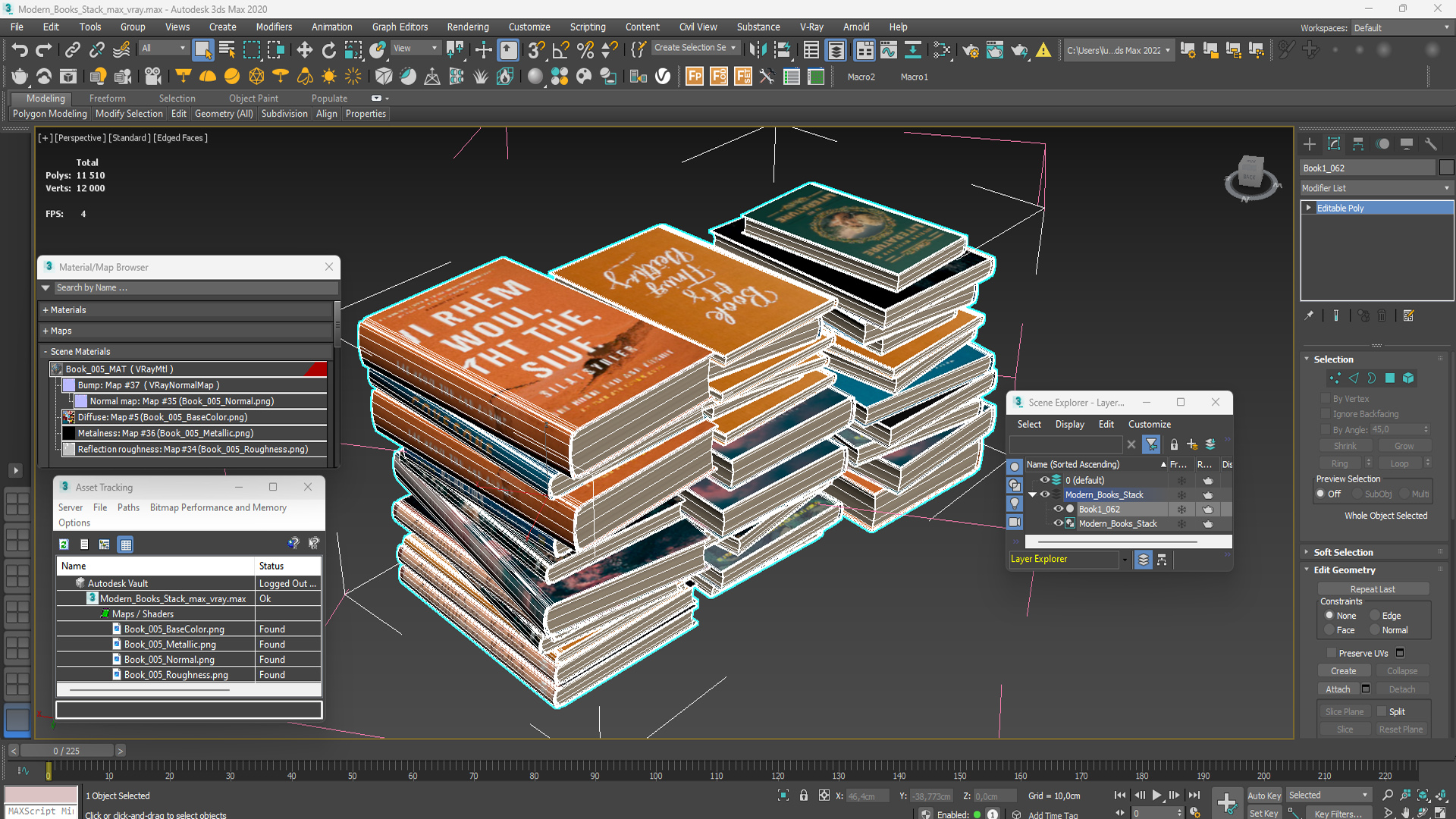
Task: Click the Key Filters button
Action: 1338,813
